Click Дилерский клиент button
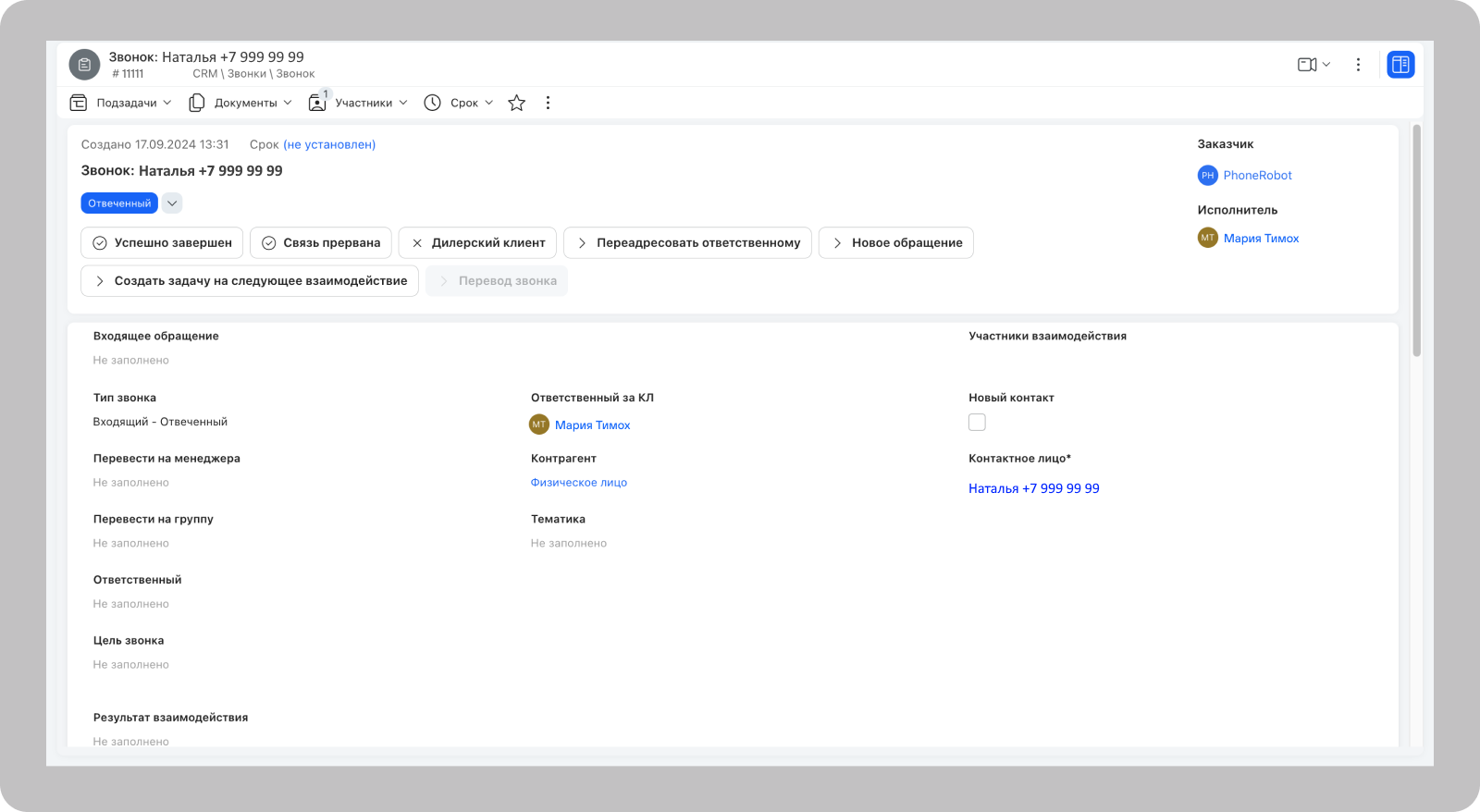1480x812 pixels. coord(477,242)
